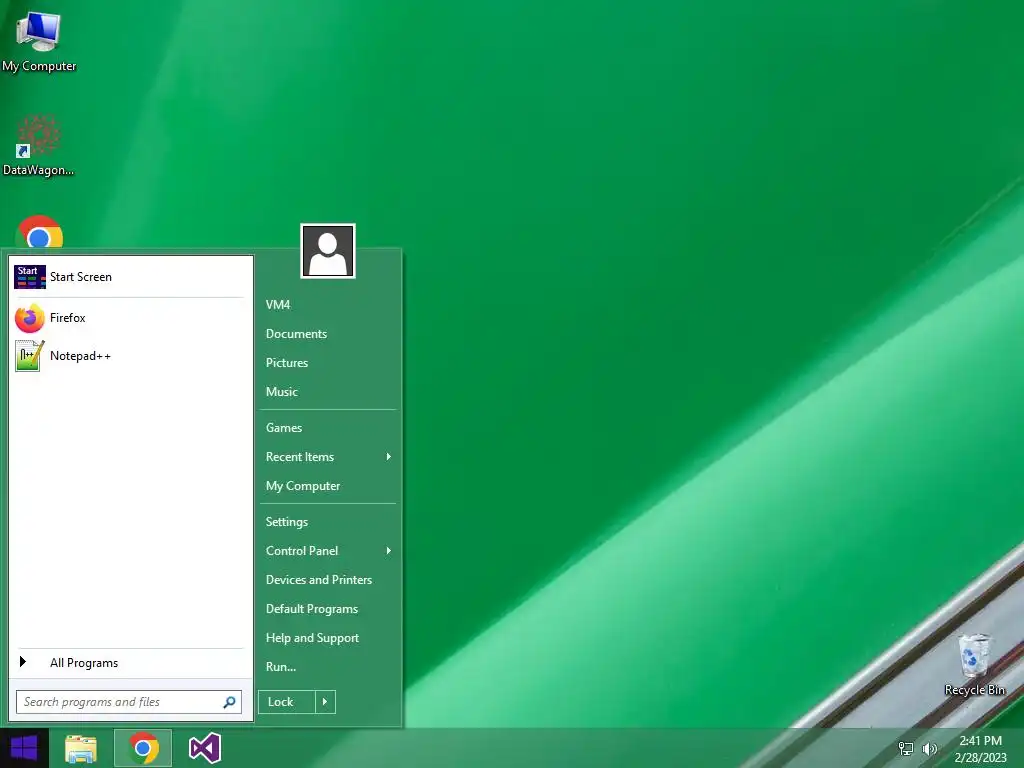Open the power options arrow beside Lock
The height and width of the screenshot is (768, 1024).
point(325,702)
